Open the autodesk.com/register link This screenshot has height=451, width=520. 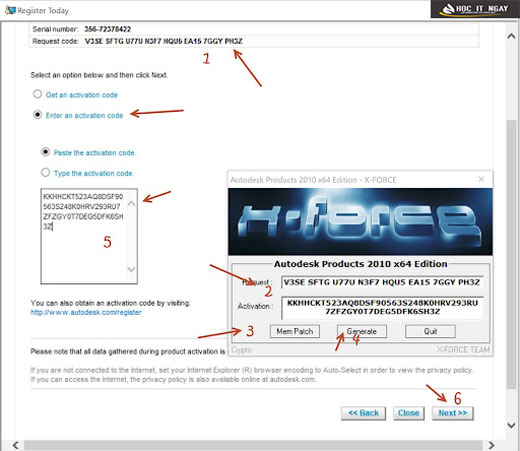[x=86, y=312]
